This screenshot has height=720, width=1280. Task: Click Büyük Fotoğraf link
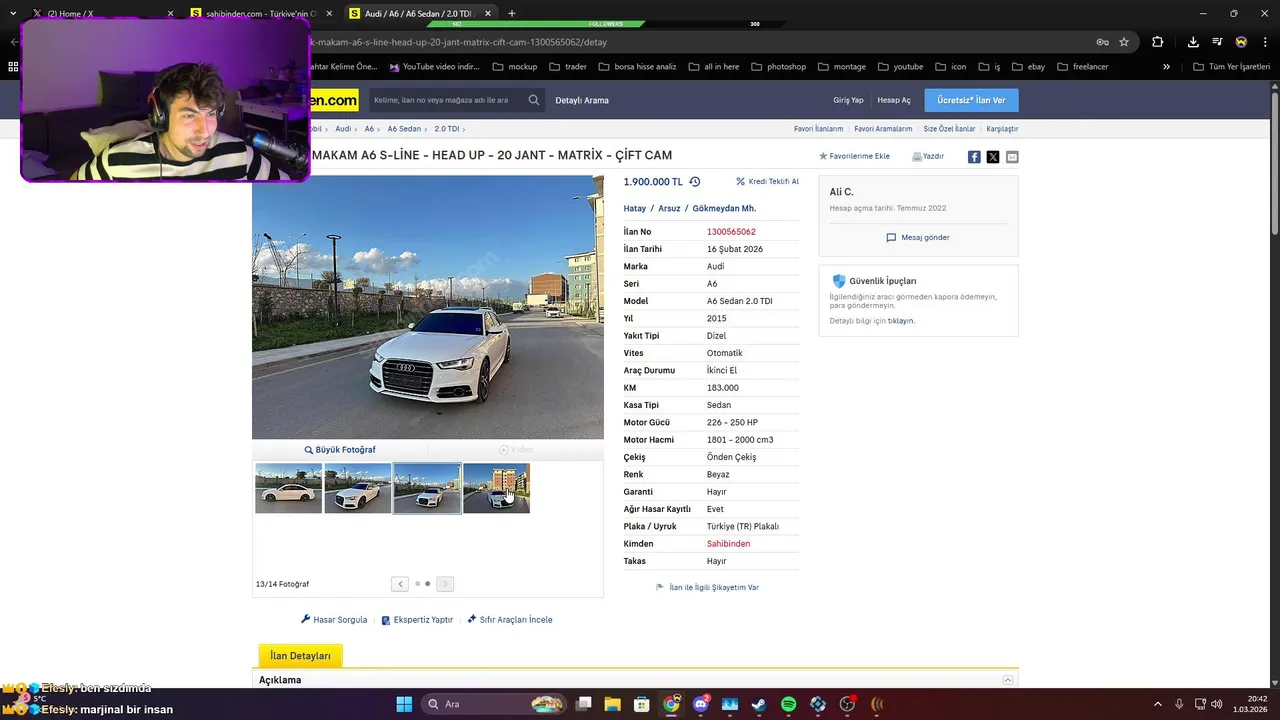coord(340,450)
